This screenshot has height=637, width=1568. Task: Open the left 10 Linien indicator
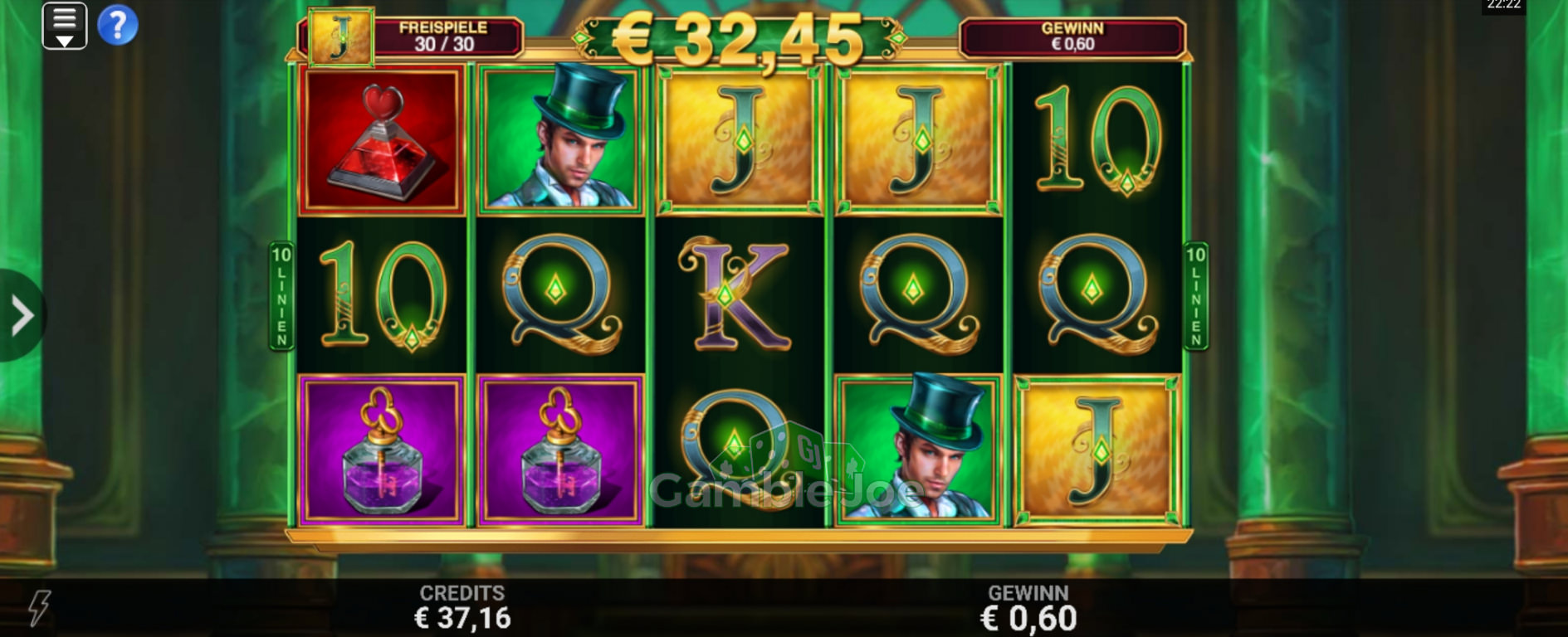pyautogui.click(x=281, y=296)
